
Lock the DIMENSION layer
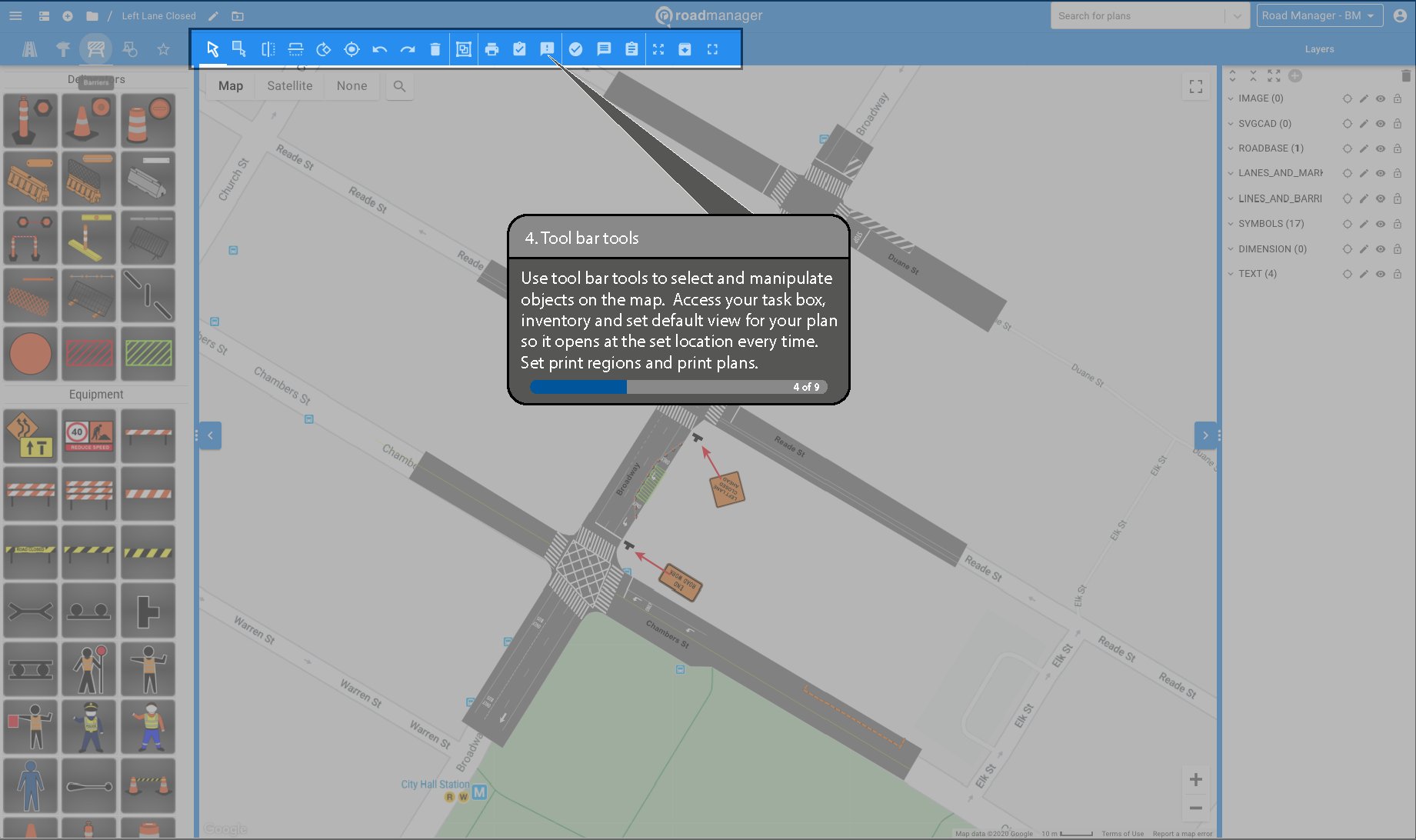click(1398, 249)
